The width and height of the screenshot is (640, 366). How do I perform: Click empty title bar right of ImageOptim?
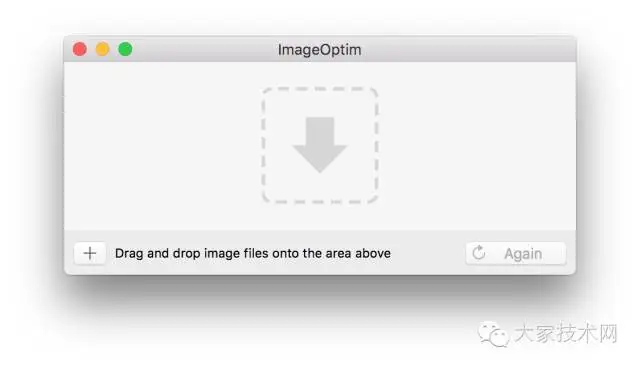tap(469, 49)
